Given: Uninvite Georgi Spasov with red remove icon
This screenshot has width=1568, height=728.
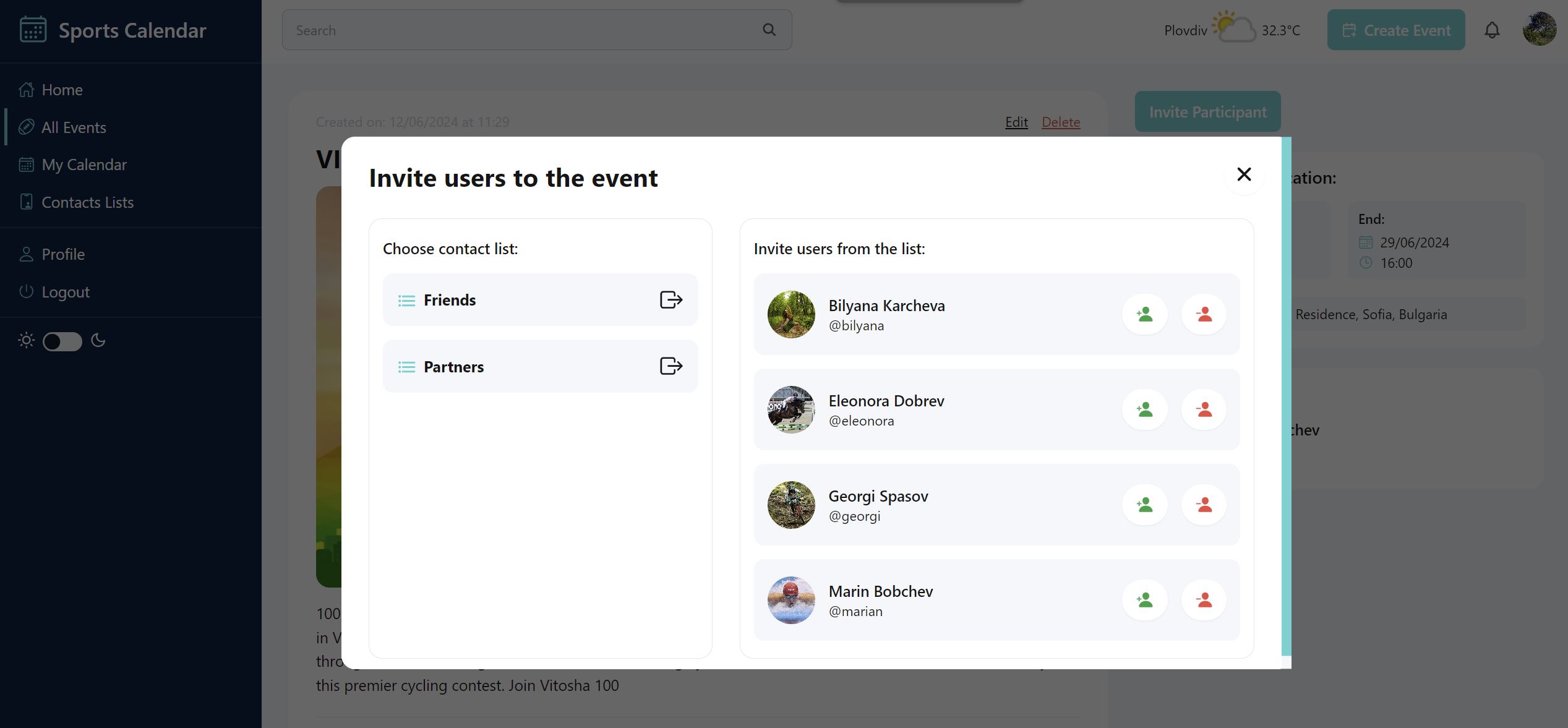Looking at the screenshot, I should [x=1204, y=505].
